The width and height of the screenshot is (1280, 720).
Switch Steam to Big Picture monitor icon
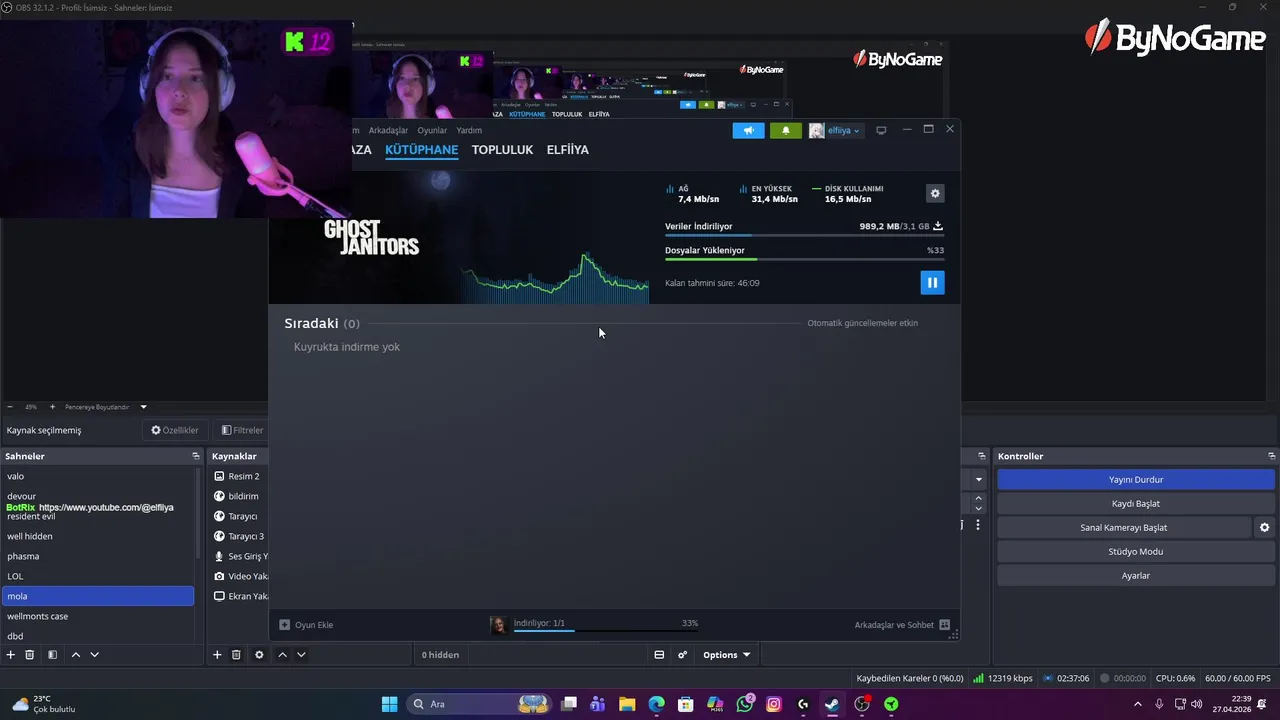click(881, 130)
